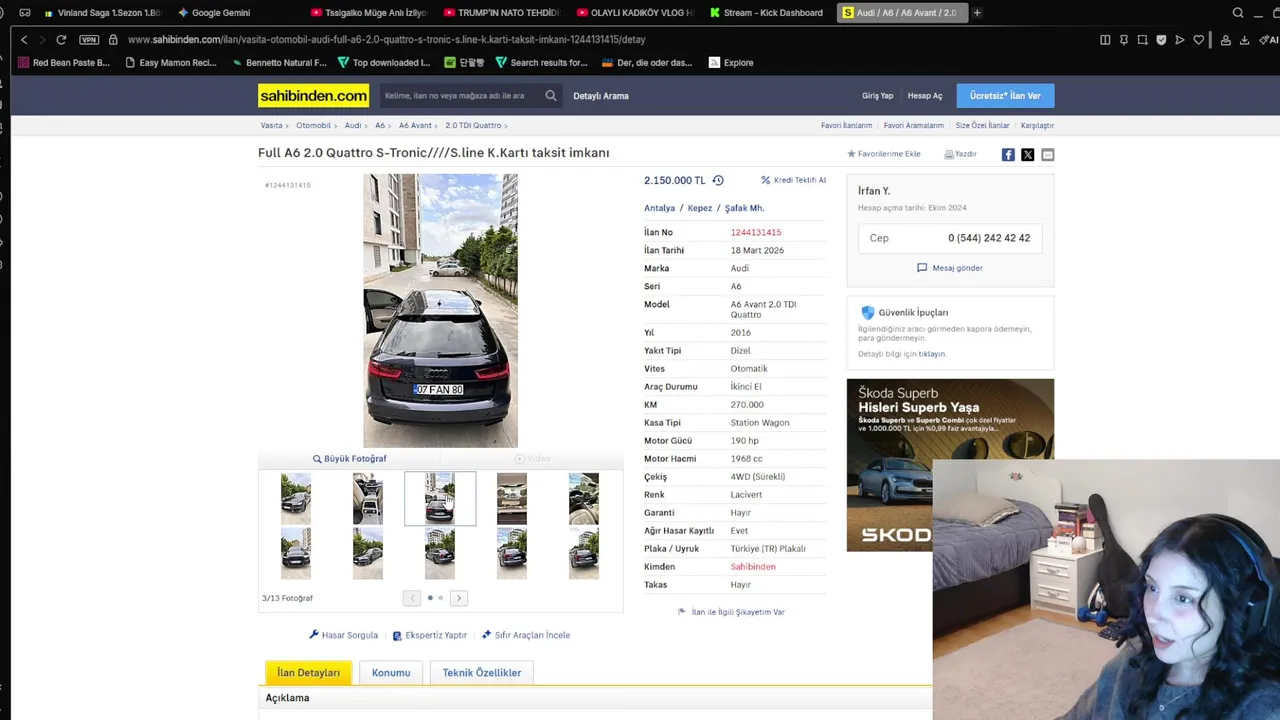This screenshot has width=1280, height=720.
Task: Click the Ücretsiz İlan Ver button
Action: pyautogui.click(x=1005, y=96)
